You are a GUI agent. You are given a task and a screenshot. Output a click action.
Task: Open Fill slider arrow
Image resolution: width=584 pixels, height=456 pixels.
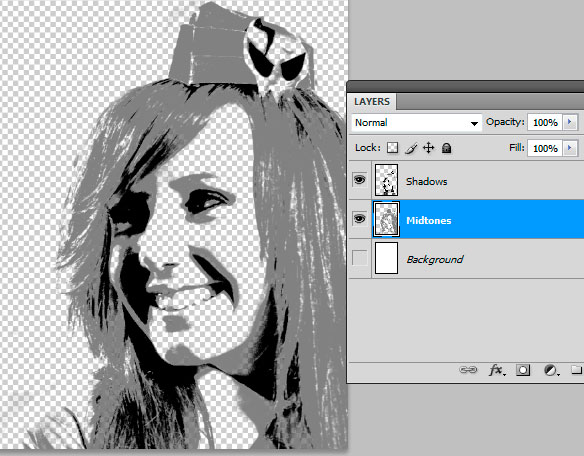point(570,148)
